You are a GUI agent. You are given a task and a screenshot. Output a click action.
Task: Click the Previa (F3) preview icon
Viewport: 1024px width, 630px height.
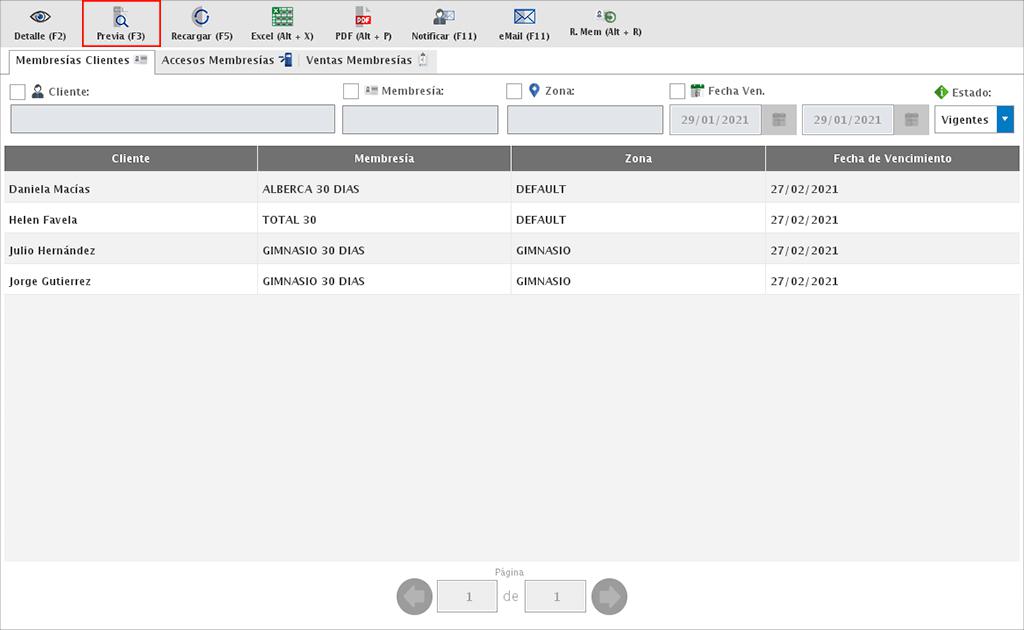coord(121,18)
